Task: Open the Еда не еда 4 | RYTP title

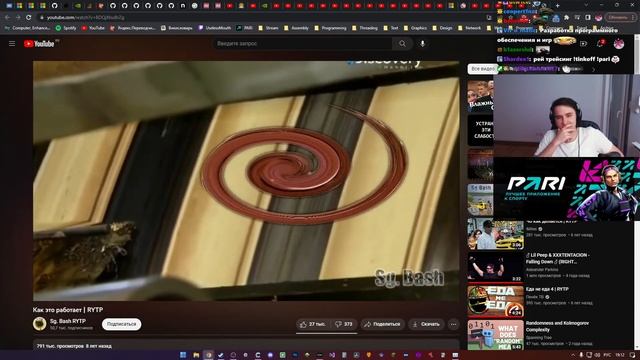Action: [x=547, y=289]
